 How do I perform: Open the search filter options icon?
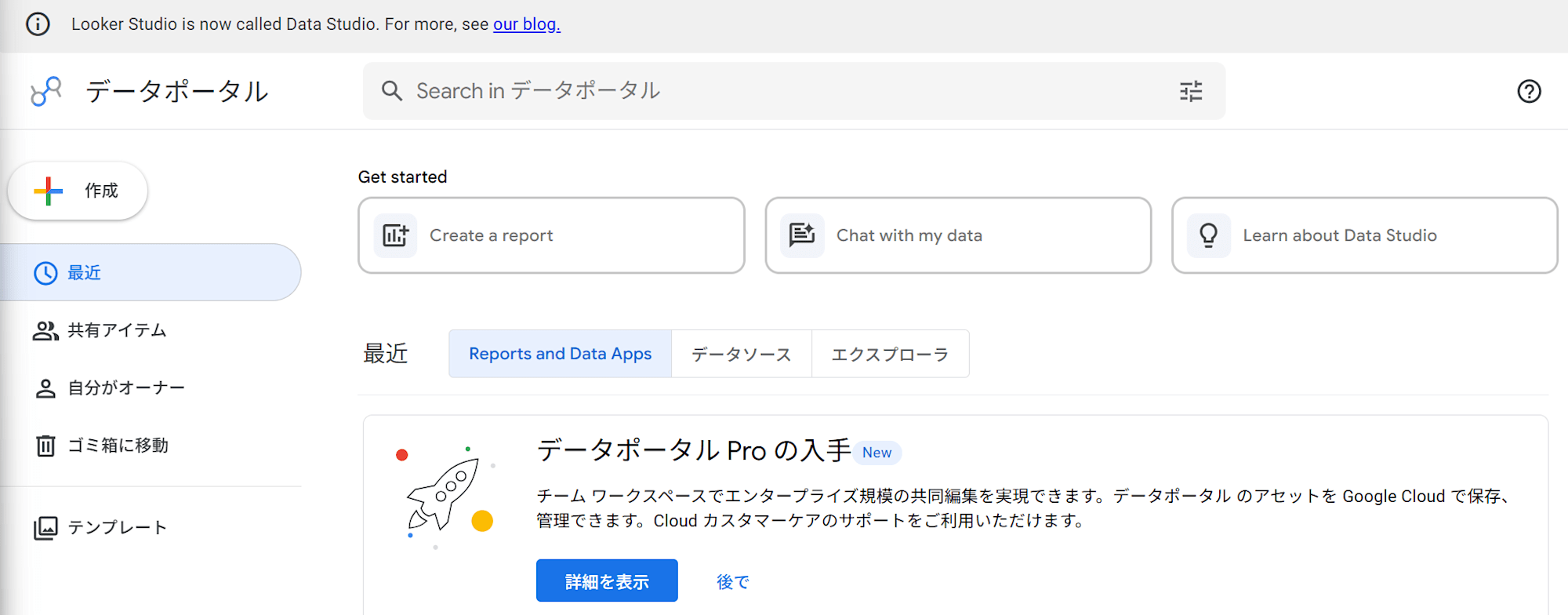(1191, 92)
